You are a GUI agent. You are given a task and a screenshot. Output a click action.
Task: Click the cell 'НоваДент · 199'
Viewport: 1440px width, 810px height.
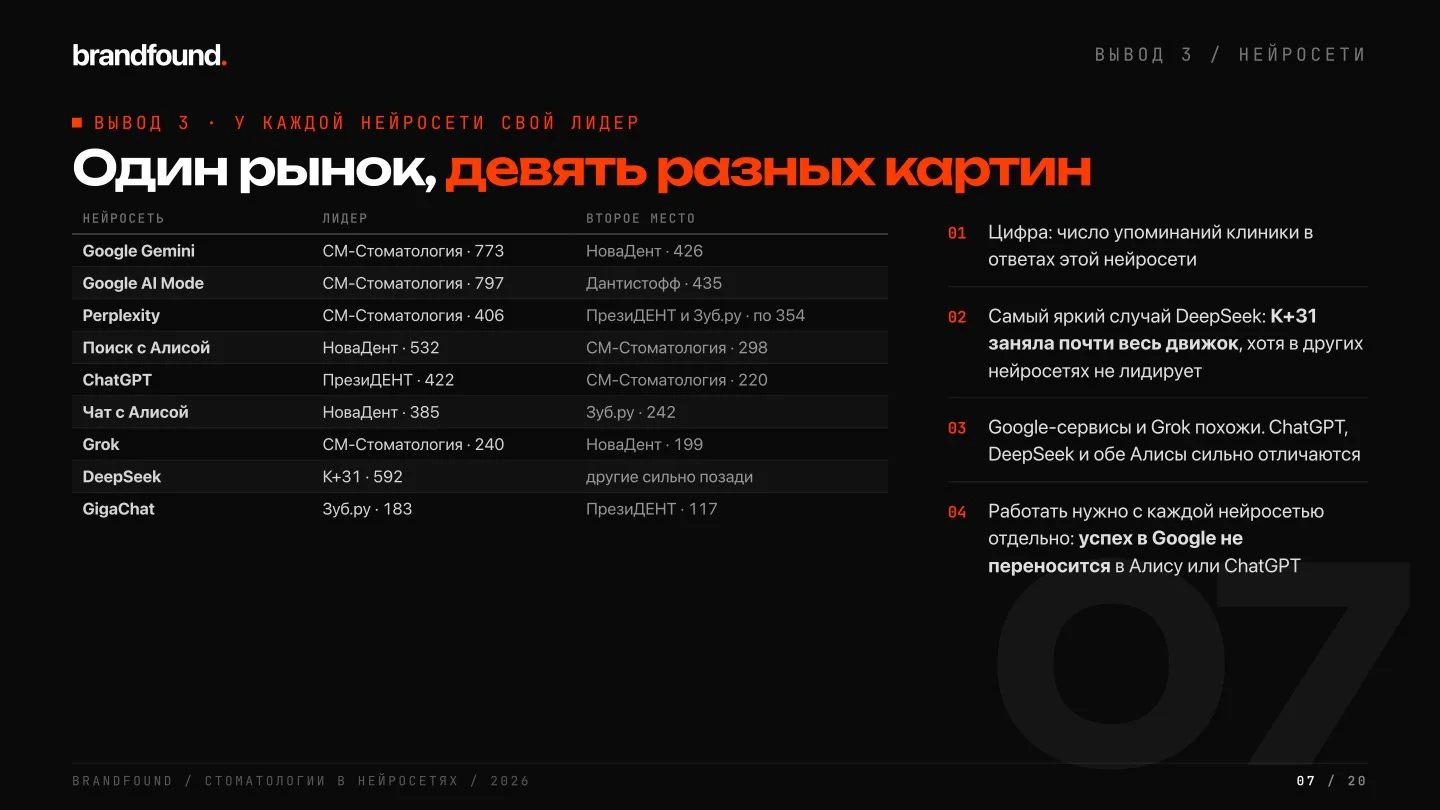pos(644,444)
